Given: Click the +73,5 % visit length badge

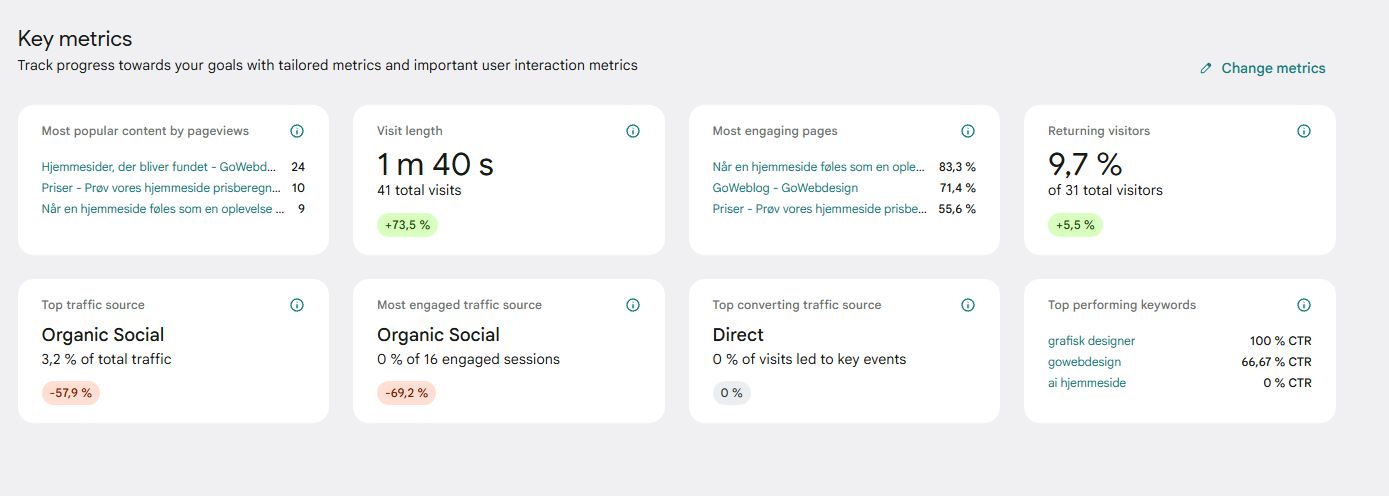Looking at the screenshot, I should (407, 225).
